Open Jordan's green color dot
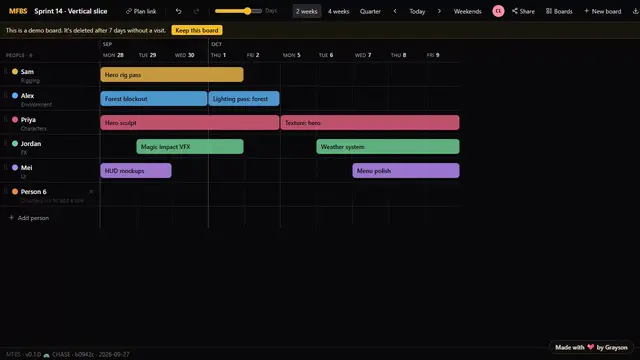The image size is (640, 360). point(15,143)
